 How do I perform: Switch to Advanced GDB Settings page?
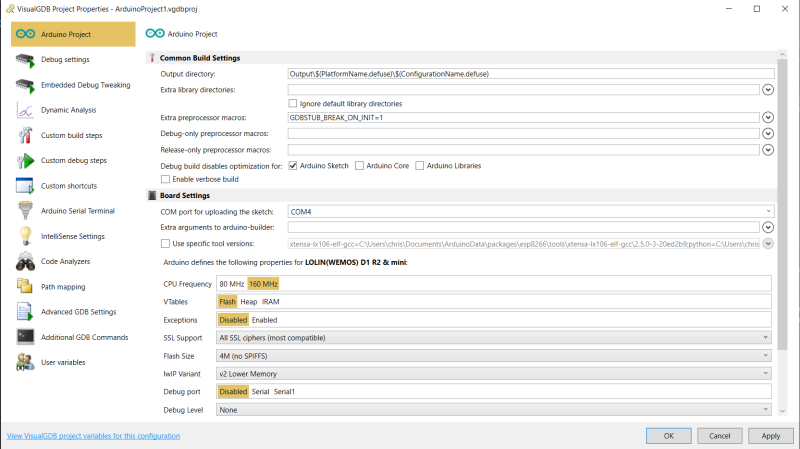point(73,312)
